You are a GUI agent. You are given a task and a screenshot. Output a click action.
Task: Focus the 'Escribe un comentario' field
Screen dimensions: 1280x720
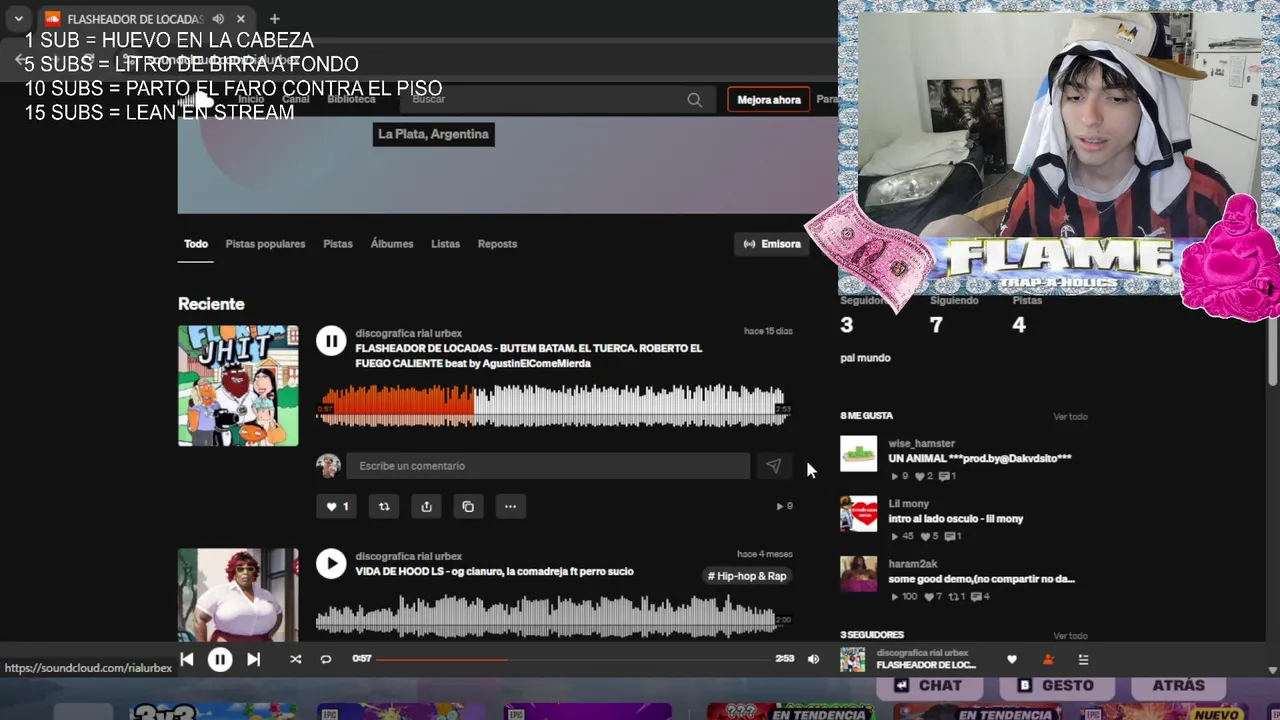pos(548,466)
